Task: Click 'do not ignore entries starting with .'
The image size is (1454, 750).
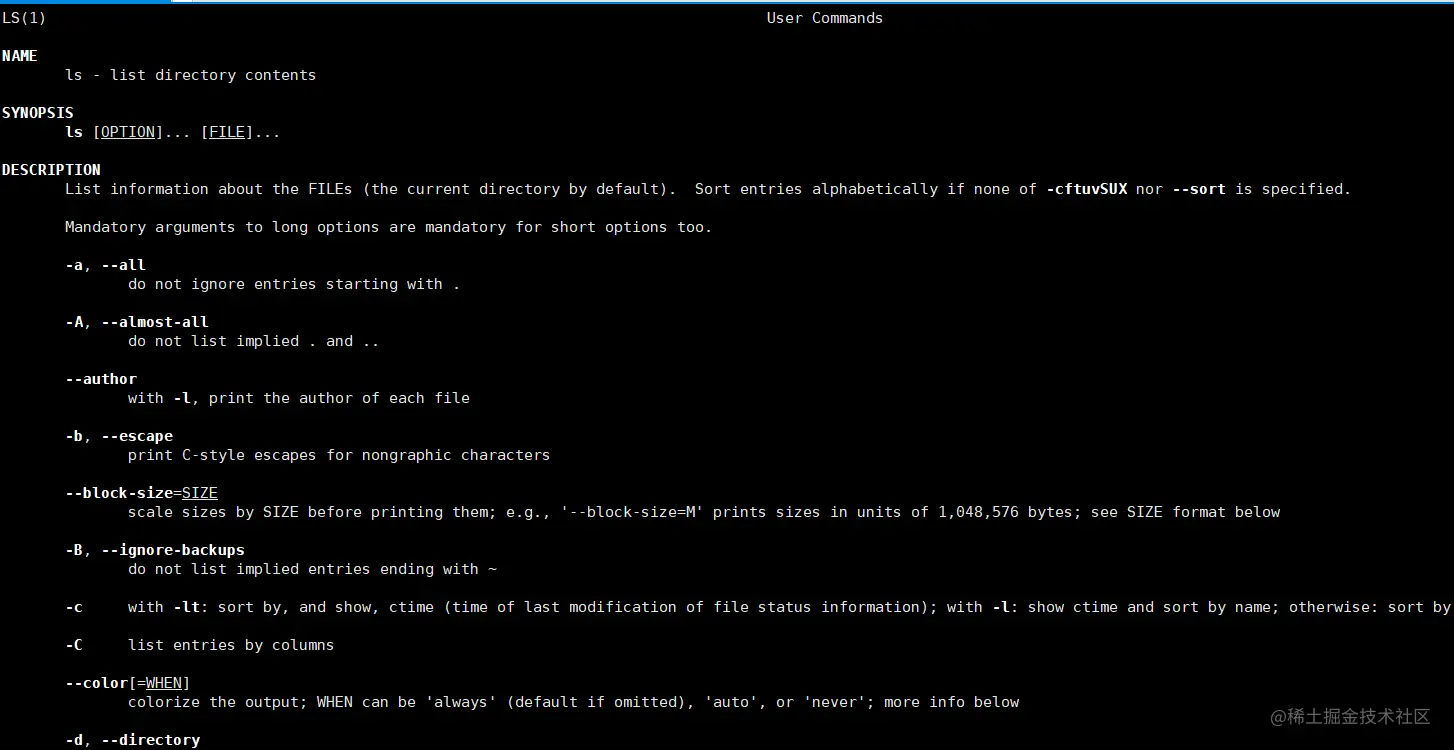Action: pos(294,284)
